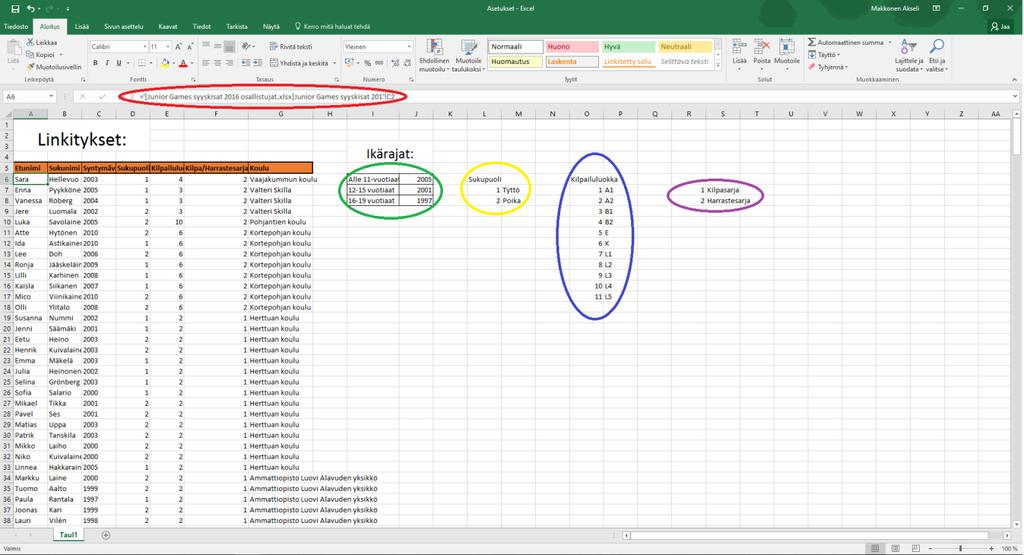
Task: Apply center horizontal alignment
Action: pyautogui.click(x=217, y=63)
